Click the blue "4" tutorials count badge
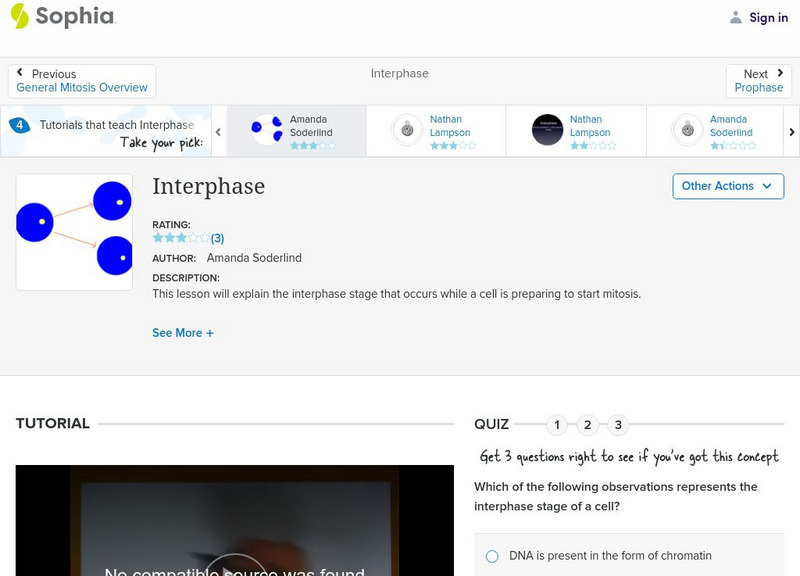The height and width of the screenshot is (576, 800). point(18,124)
